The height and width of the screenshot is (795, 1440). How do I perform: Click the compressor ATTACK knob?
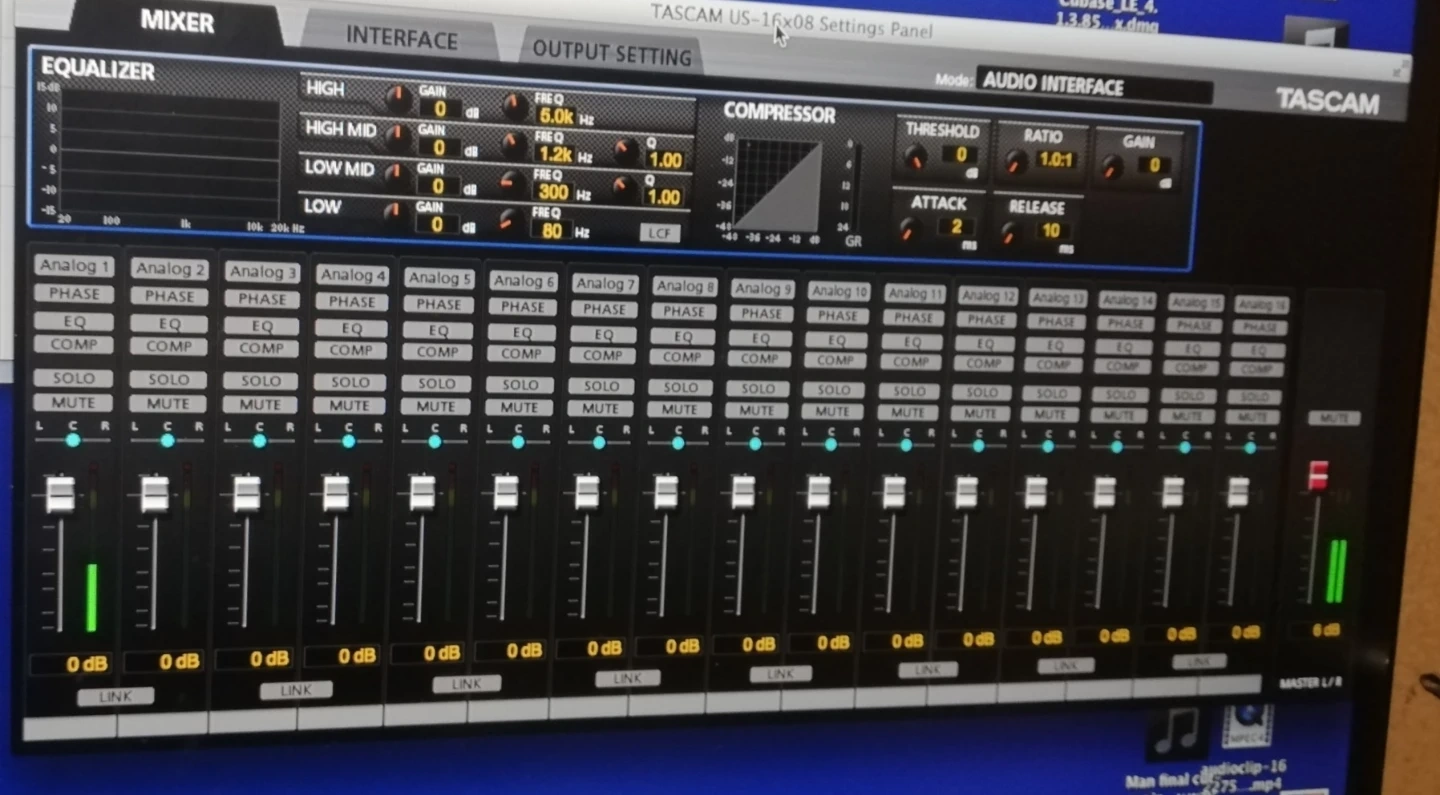(909, 230)
